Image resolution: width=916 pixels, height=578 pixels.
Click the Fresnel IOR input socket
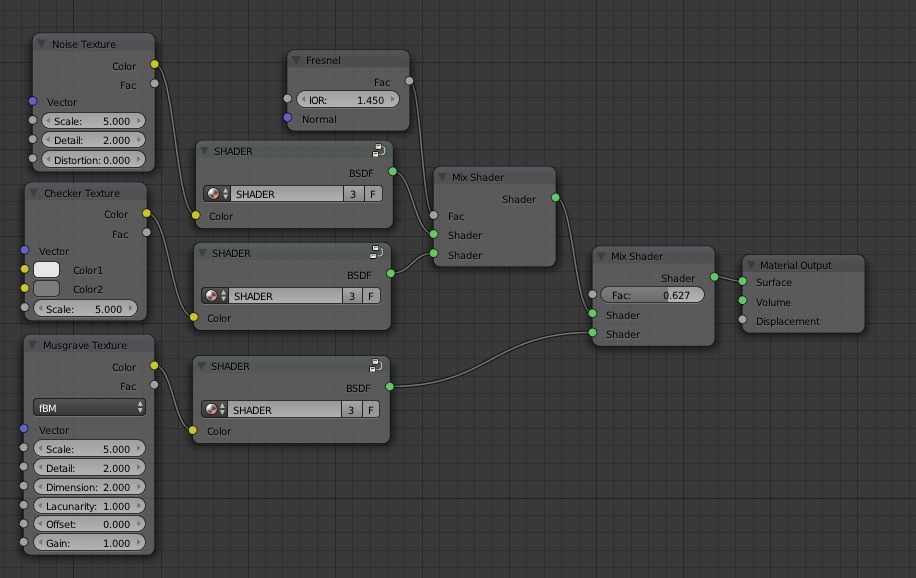tap(287, 99)
